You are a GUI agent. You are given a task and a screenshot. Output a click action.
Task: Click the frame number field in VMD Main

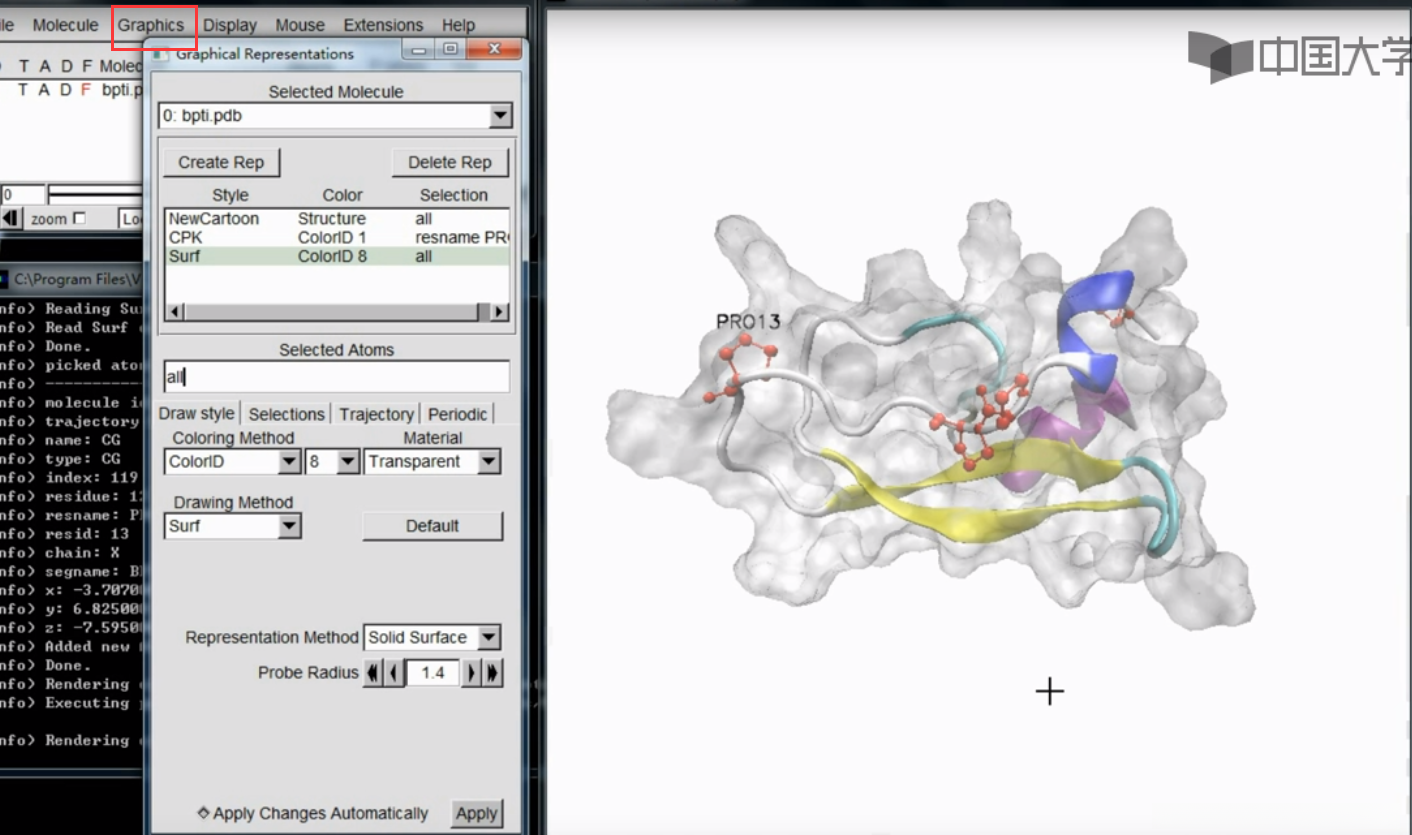[x=22, y=194]
